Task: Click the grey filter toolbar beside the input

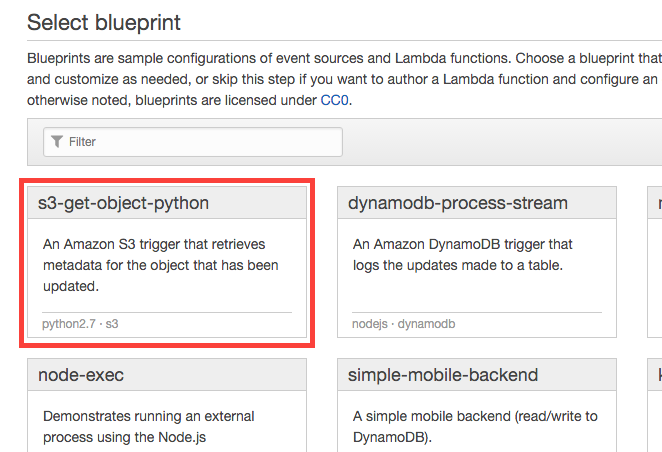Action: point(500,142)
